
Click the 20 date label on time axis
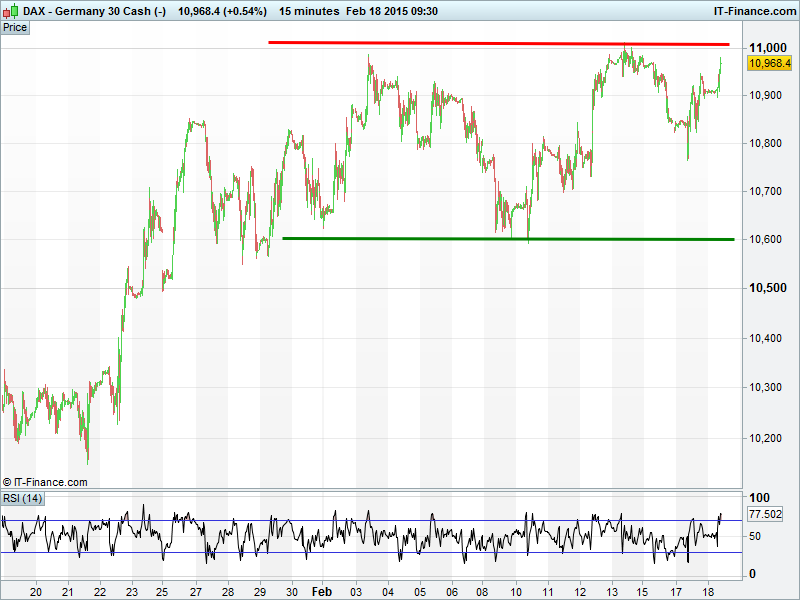(x=35, y=591)
